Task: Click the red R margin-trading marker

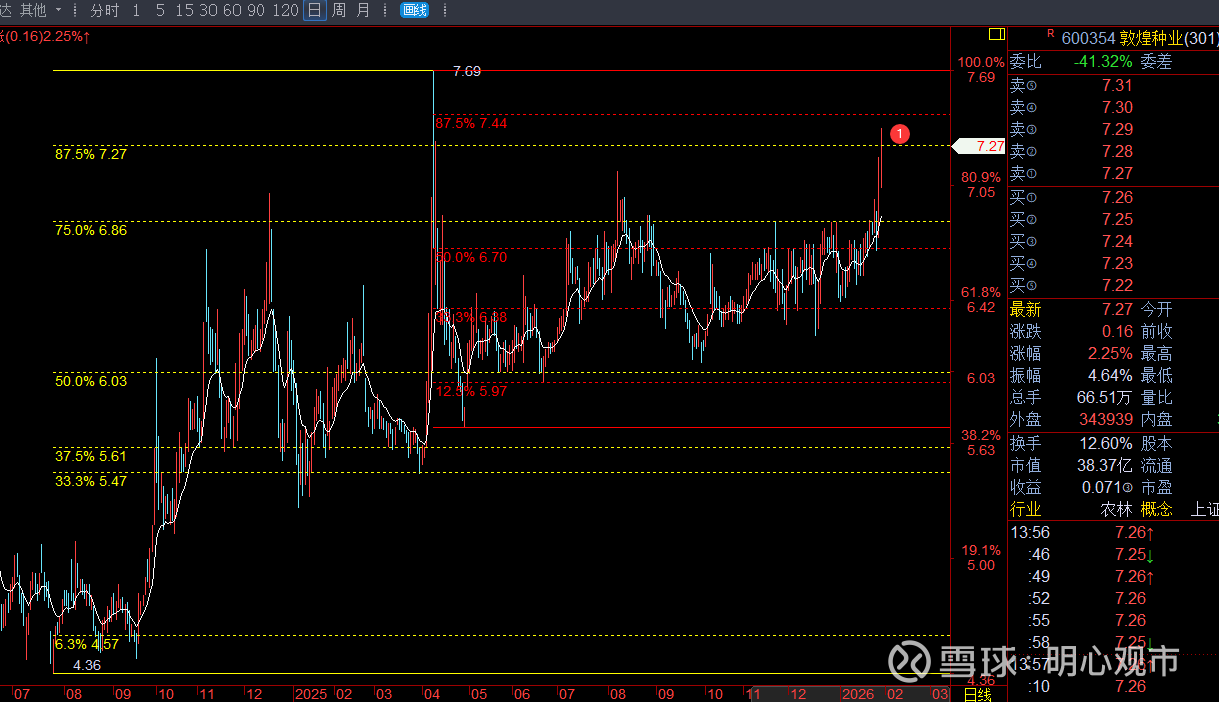Action: click(x=1051, y=33)
